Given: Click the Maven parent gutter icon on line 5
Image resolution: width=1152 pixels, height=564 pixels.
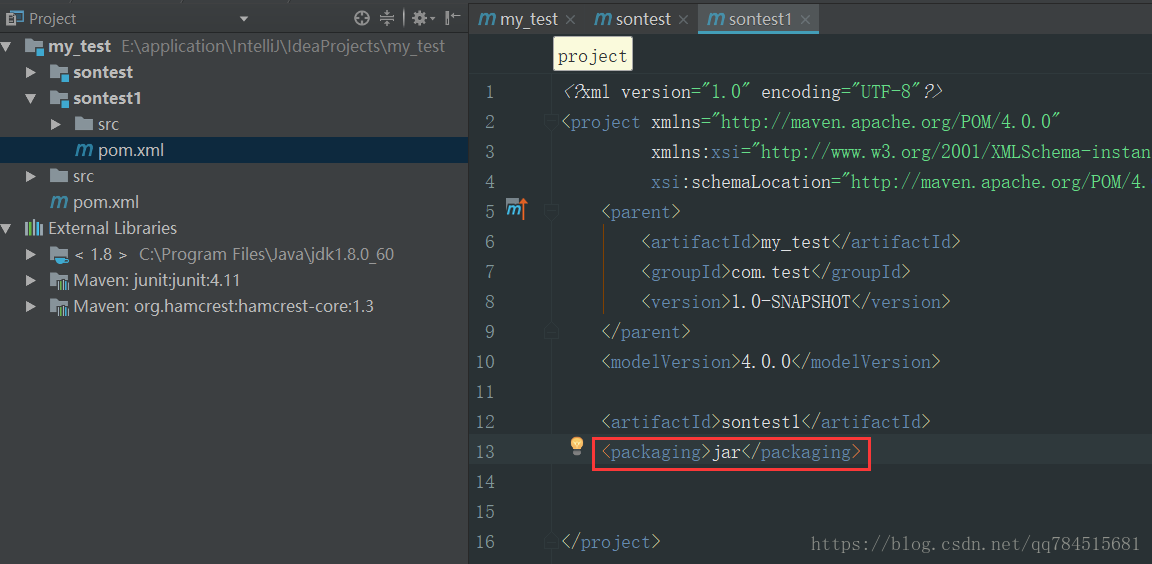Looking at the screenshot, I should (517, 210).
